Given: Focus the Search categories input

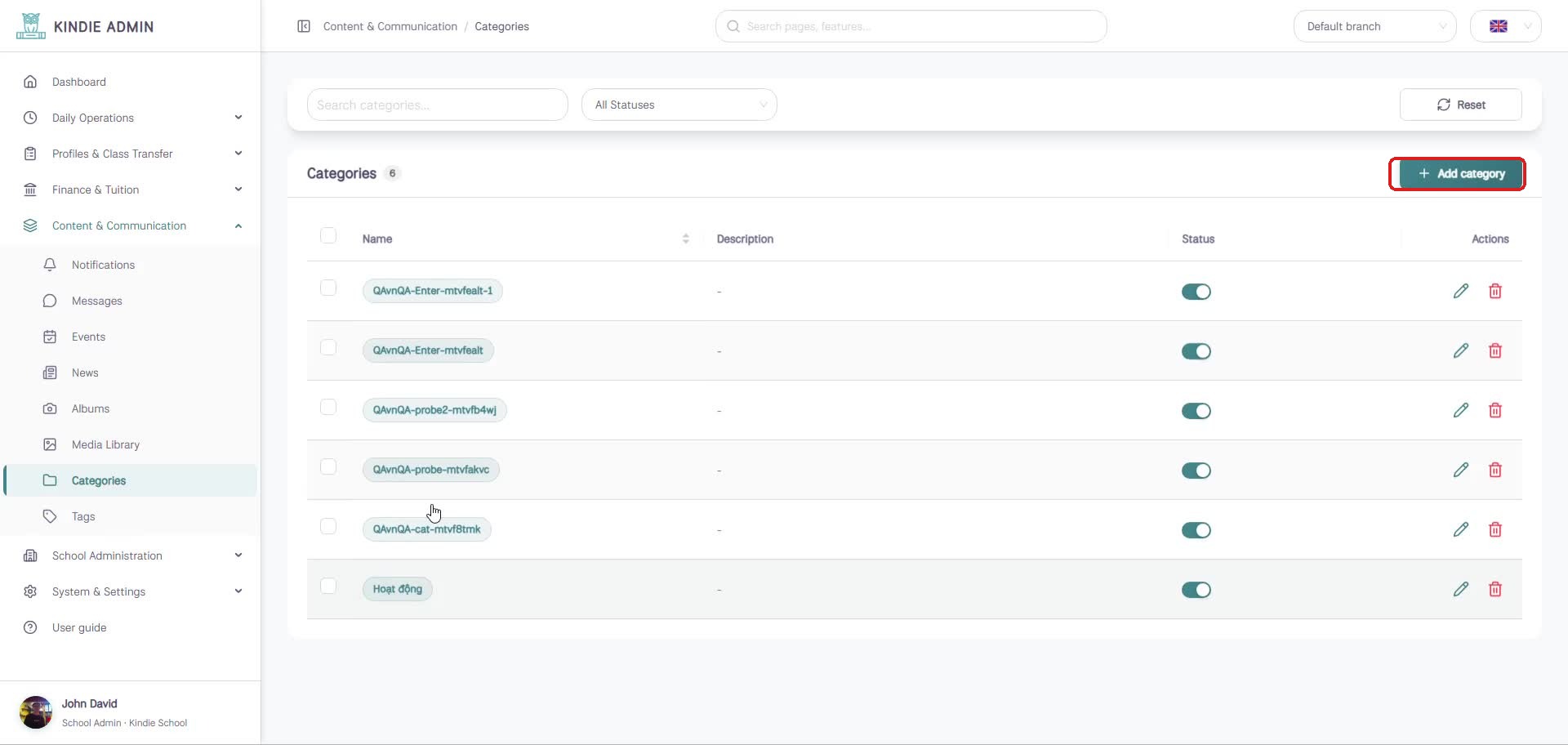Looking at the screenshot, I should click(x=438, y=105).
